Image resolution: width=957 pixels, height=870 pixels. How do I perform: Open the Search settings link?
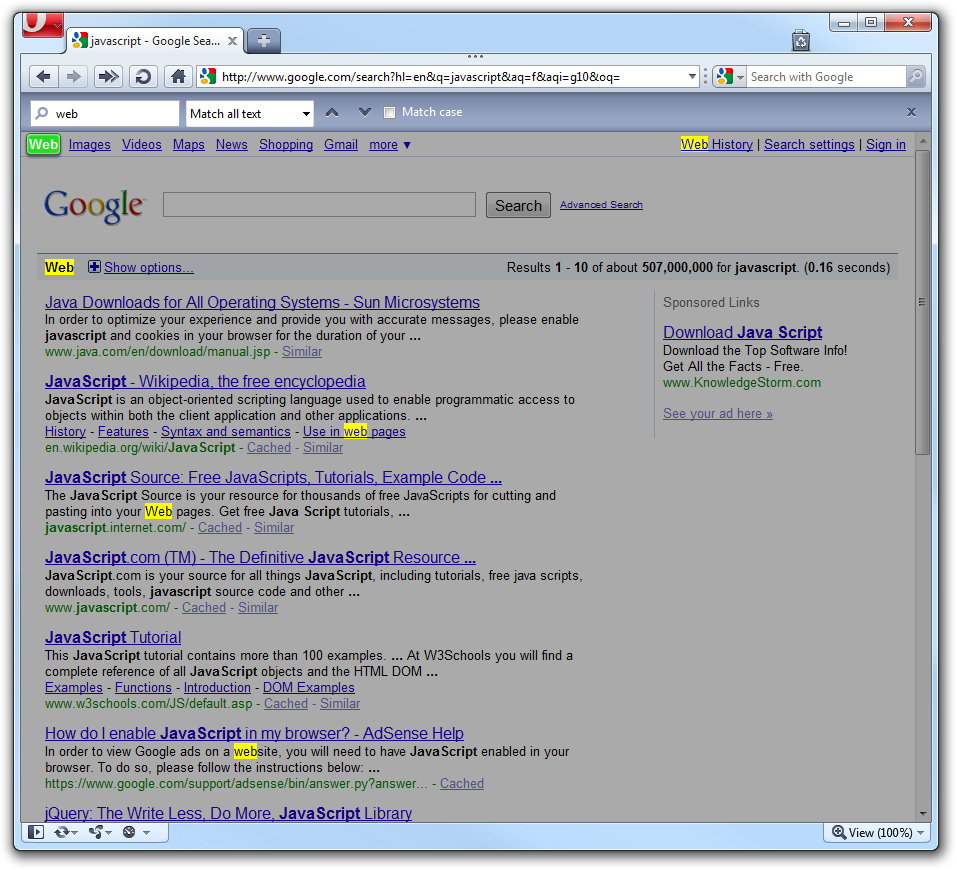click(809, 145)
